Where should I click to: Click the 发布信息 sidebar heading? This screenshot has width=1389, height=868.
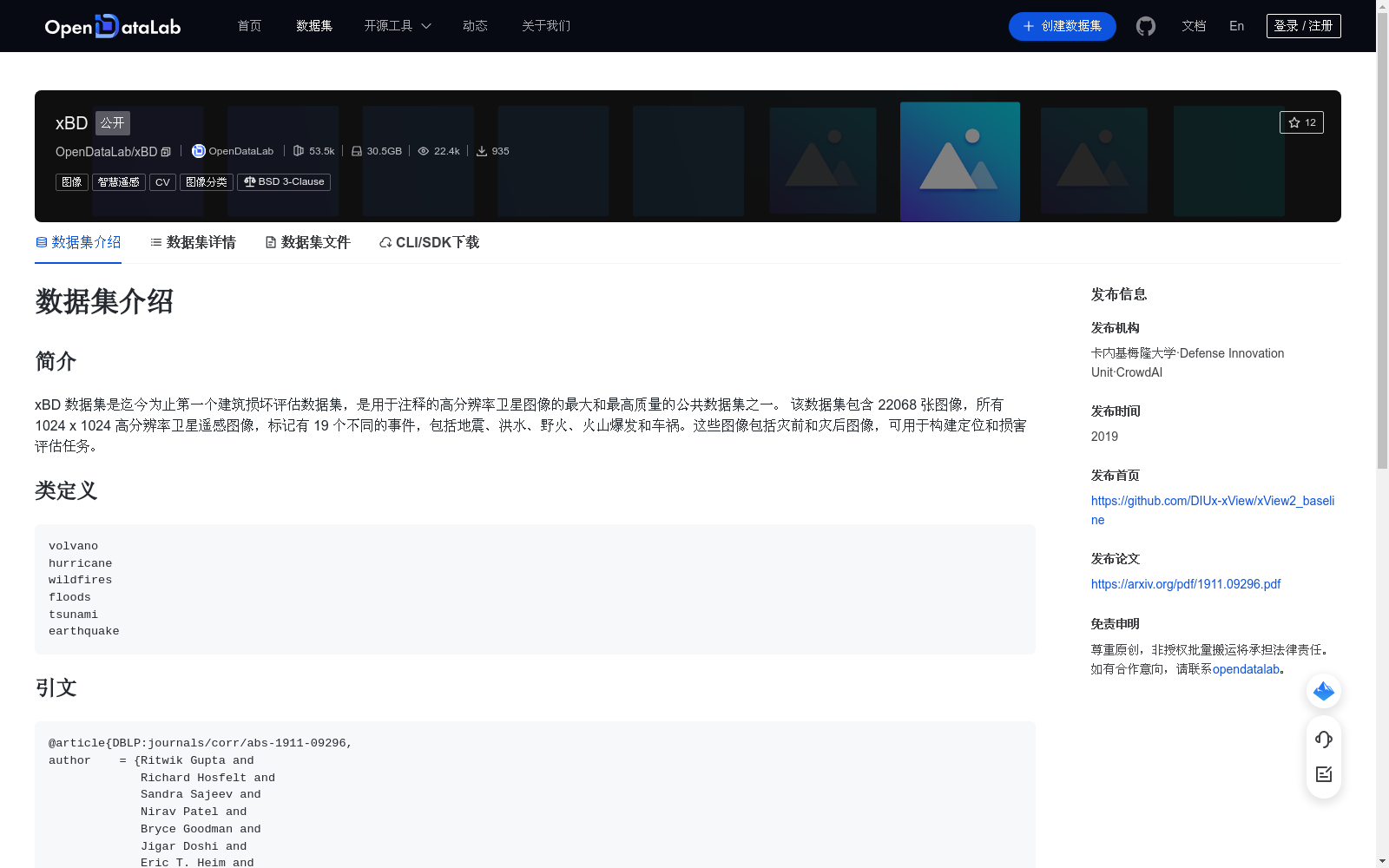pos(1119,294)
